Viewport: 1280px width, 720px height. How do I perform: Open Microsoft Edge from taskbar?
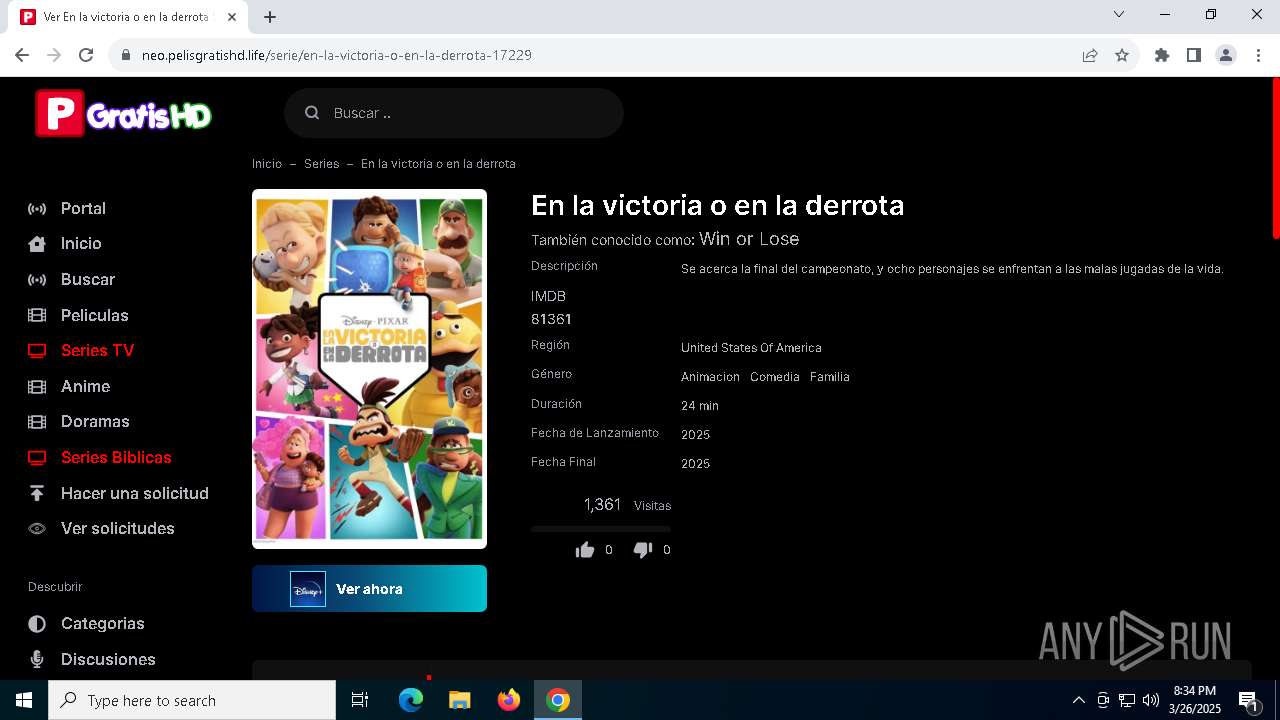click(411, 700)
